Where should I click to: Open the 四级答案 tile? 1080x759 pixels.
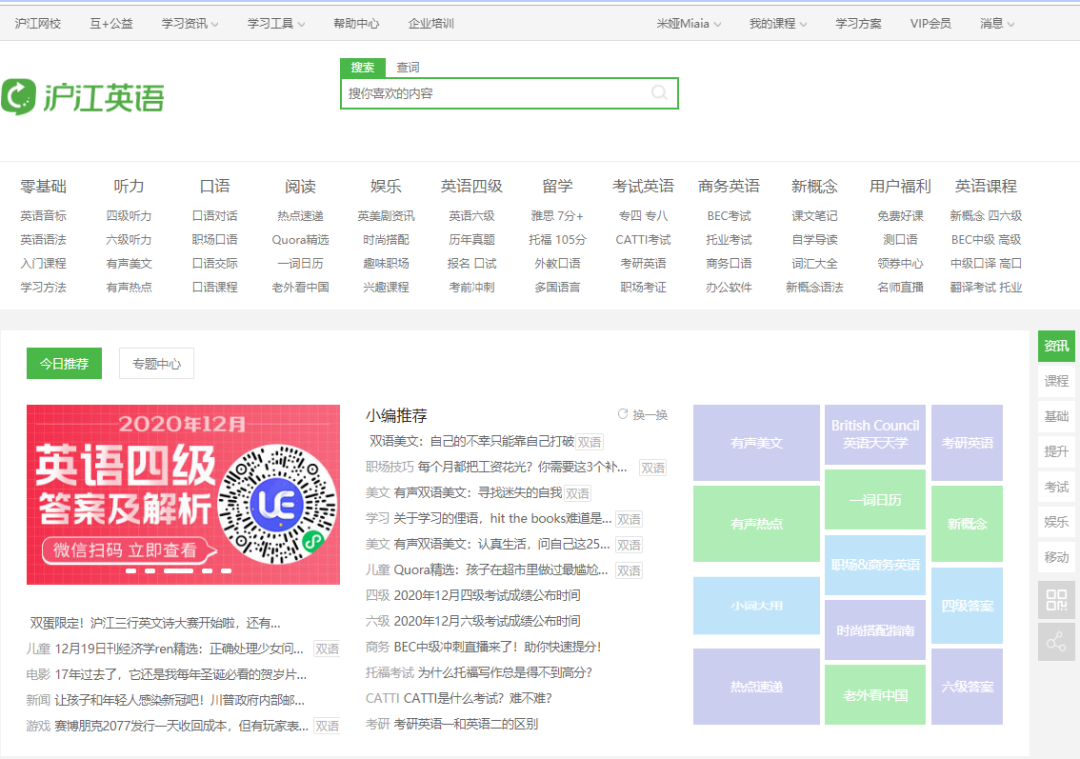(x=967, y=605)
